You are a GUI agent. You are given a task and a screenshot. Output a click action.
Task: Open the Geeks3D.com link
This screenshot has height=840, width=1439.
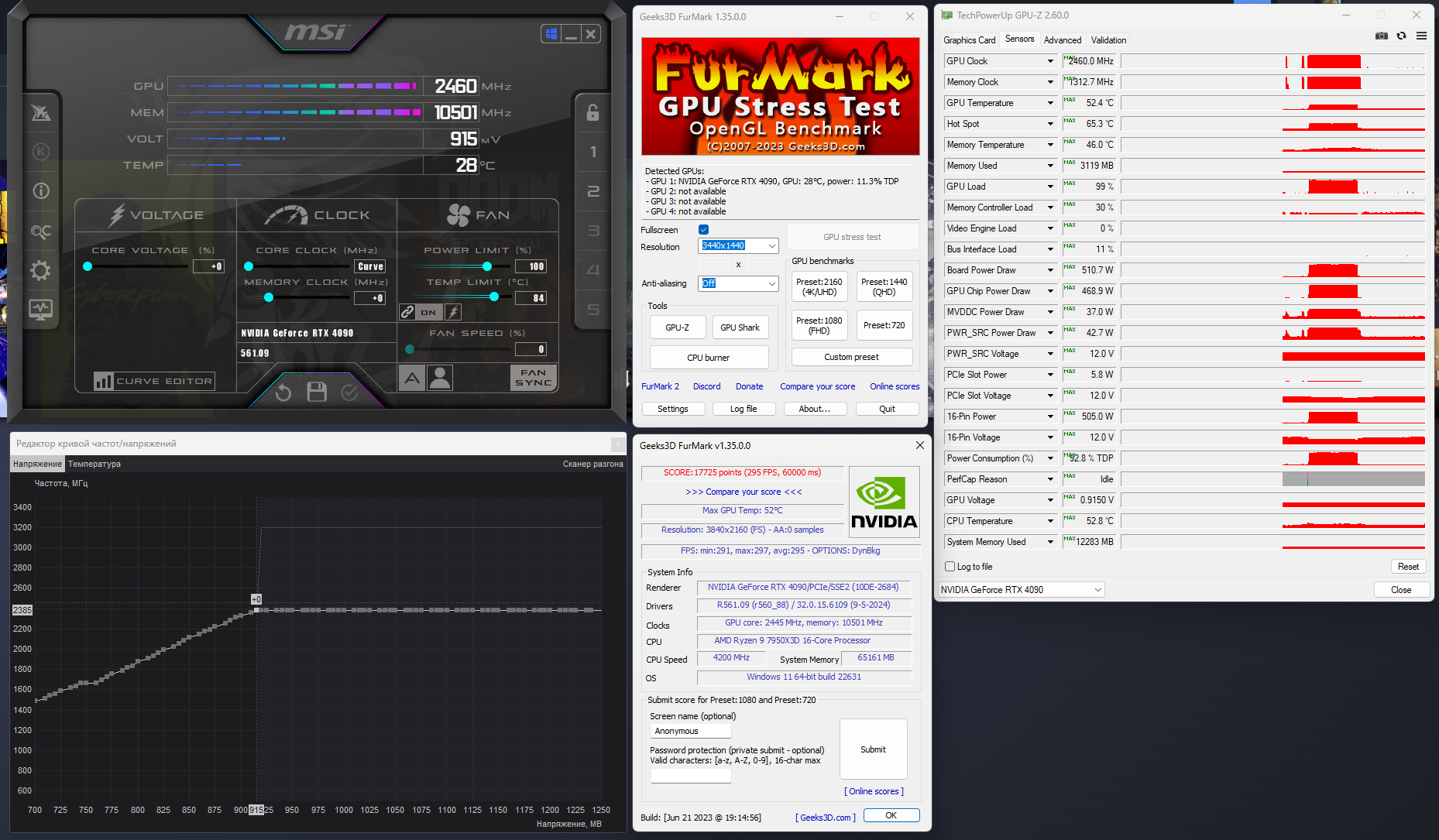tap(826, 818)
